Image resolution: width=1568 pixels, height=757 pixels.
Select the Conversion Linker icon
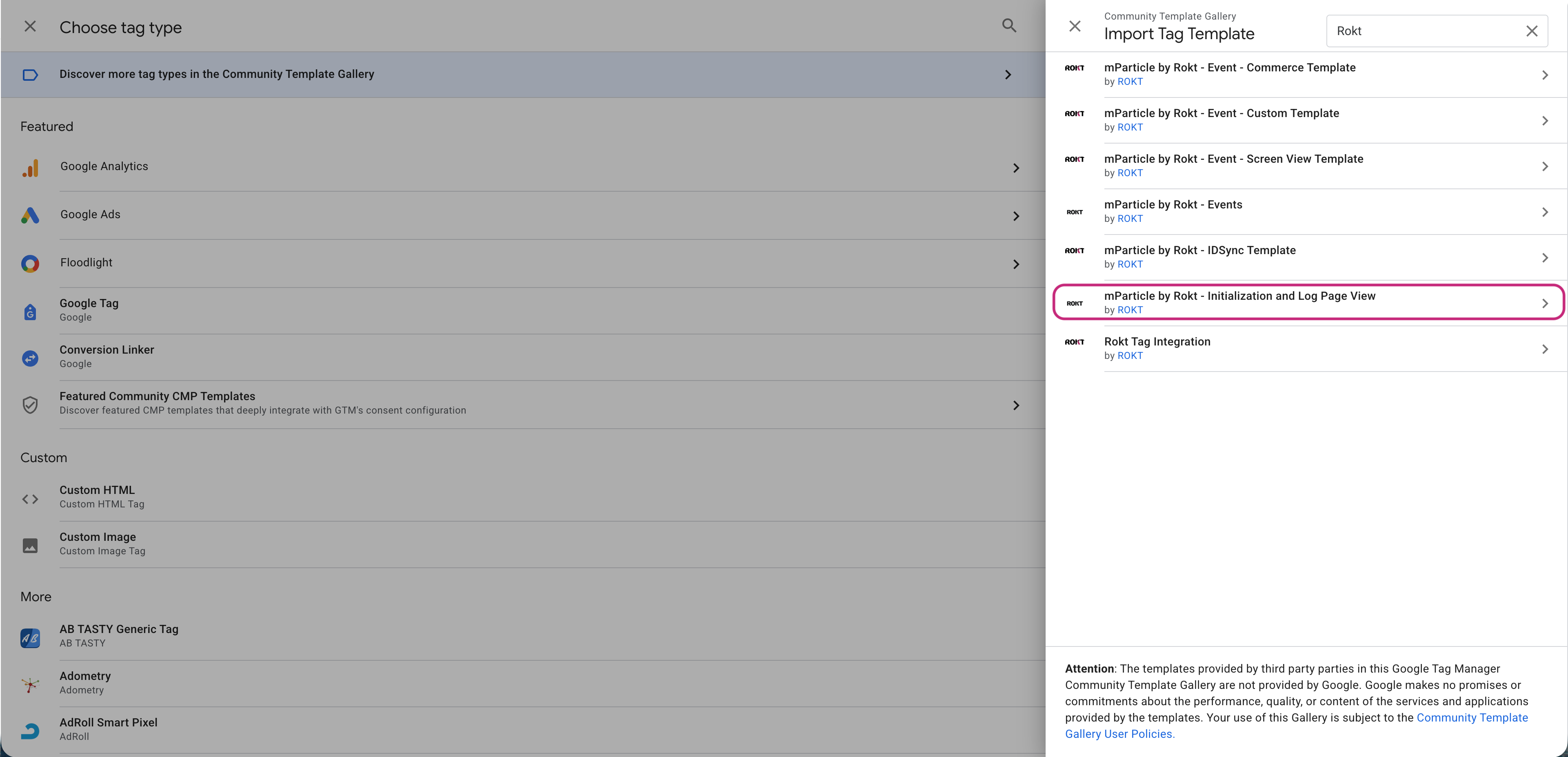click(x=30, y=358)
